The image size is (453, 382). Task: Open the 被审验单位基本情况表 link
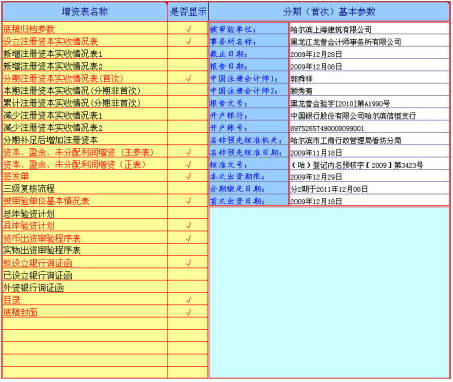click(x=46, y=201)
